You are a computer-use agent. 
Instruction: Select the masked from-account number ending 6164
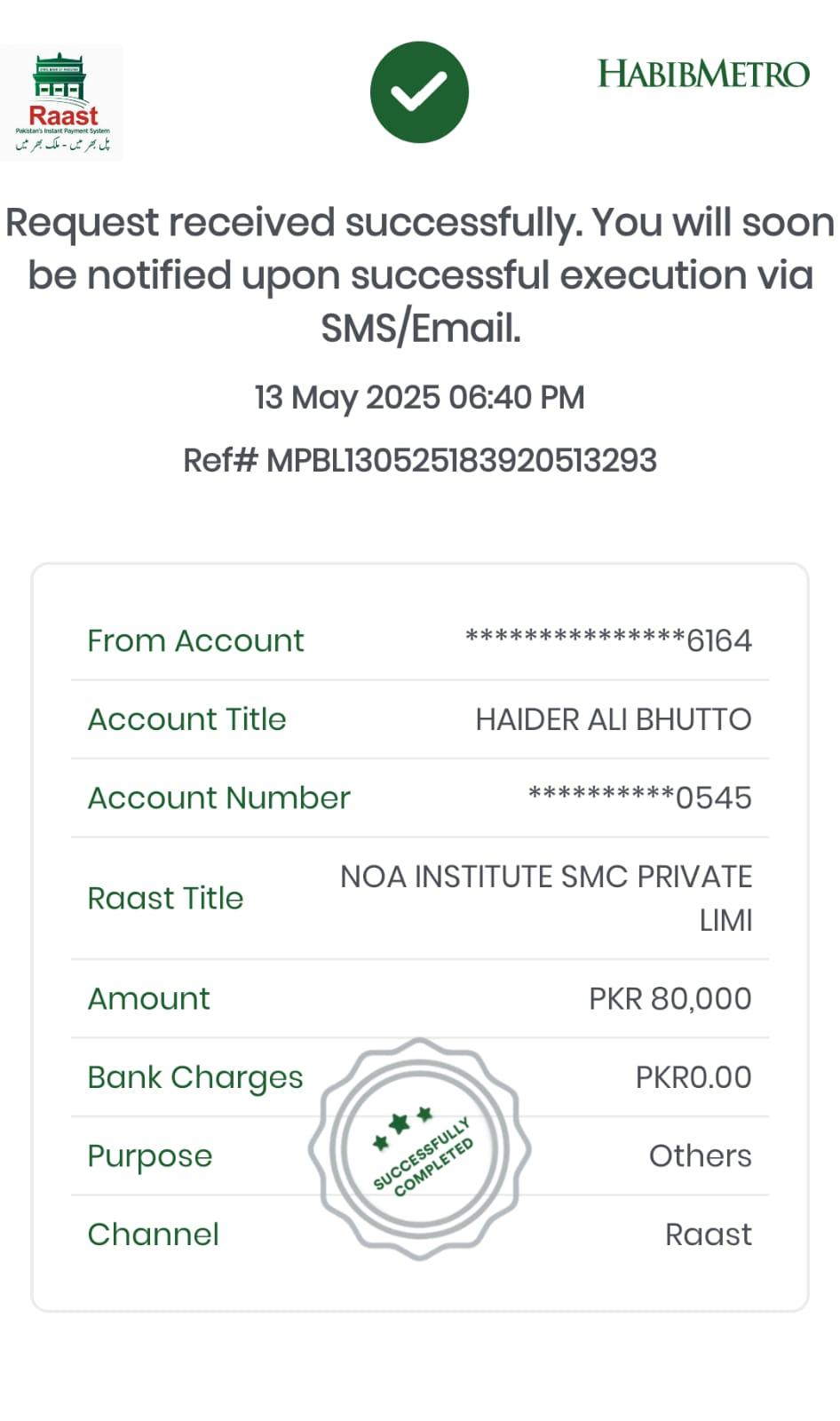[x=608, y=640]
